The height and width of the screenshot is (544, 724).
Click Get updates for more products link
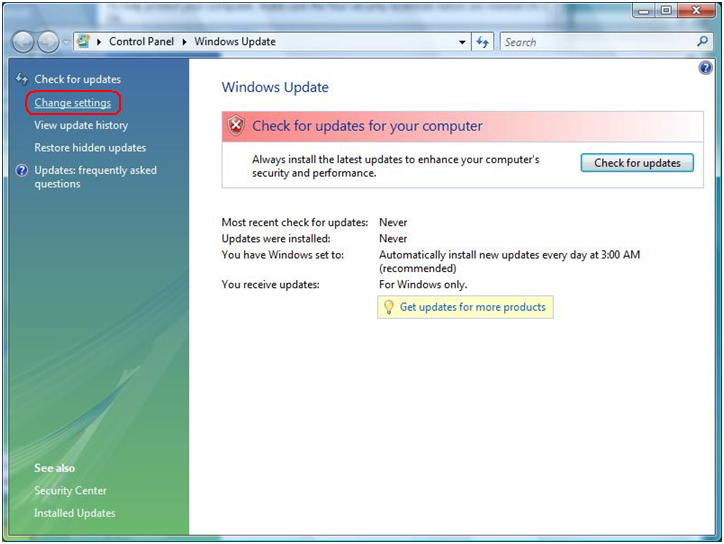tap(472, 307)
